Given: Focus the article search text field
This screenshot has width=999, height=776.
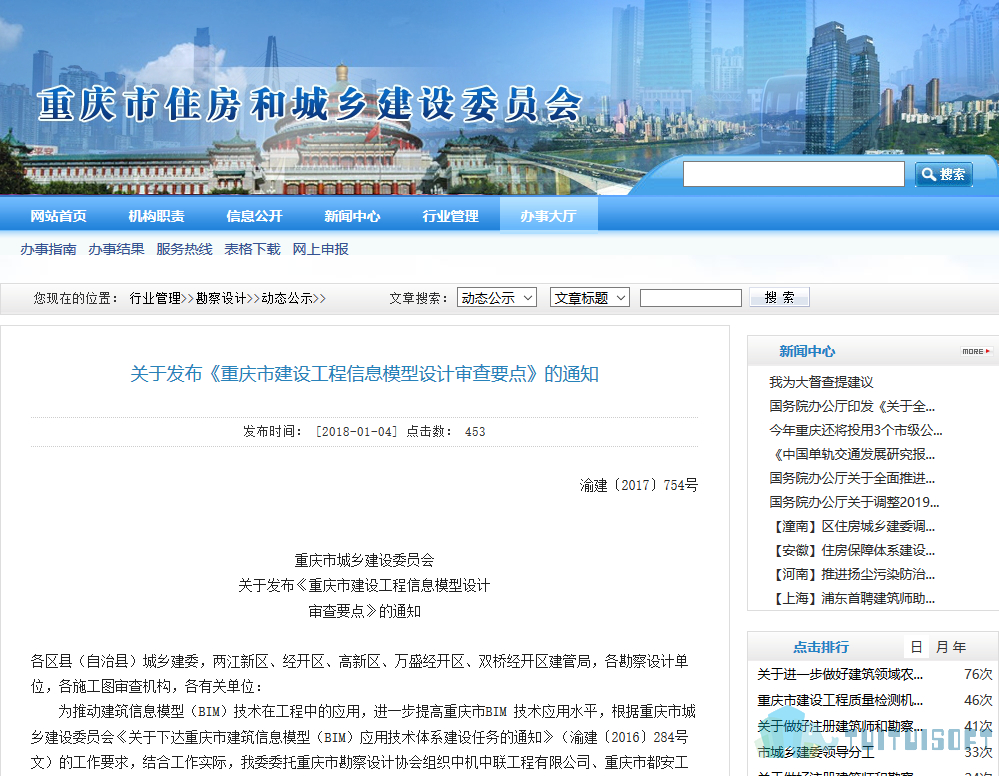Looking at the screenshot, I should [x=691, y=298].
